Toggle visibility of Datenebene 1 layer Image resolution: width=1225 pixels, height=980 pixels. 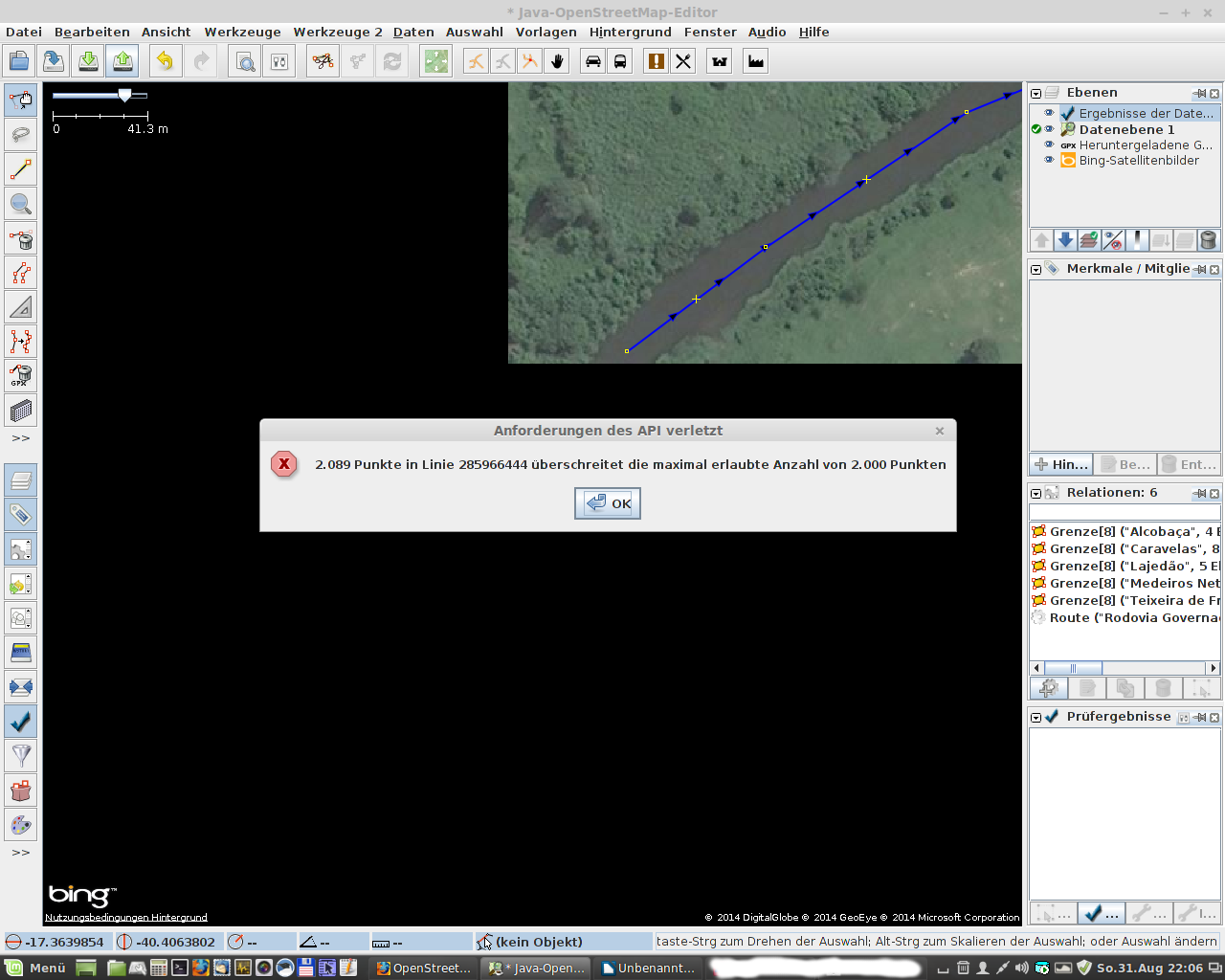coord(1049,129)
